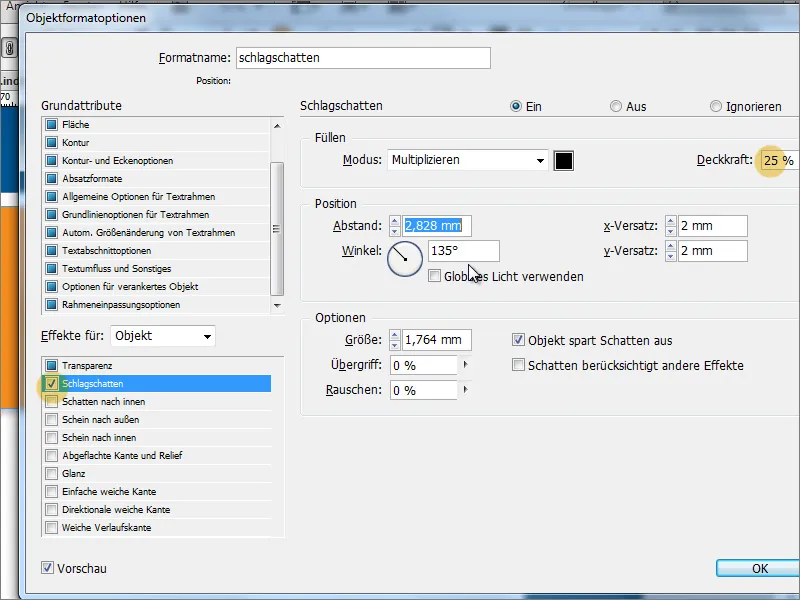Select the Ein radio button
Screen dimensions: 800x600
pyautogui.click(x=516, y=106)
